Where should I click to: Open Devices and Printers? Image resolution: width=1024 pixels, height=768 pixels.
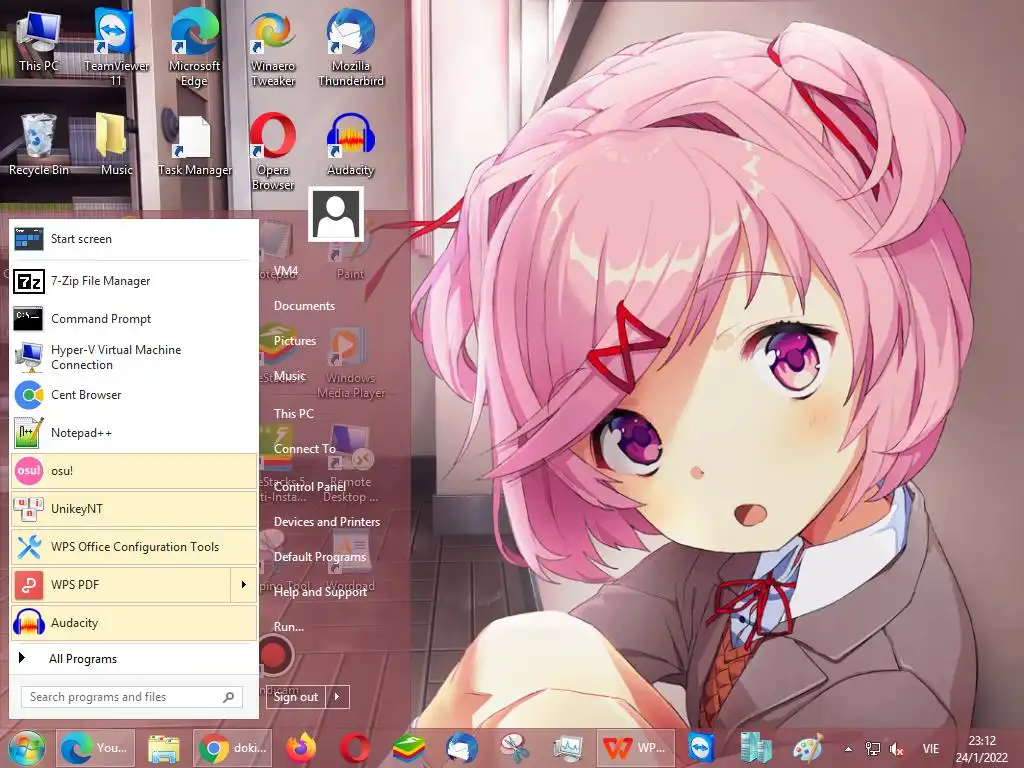point(327,522)
